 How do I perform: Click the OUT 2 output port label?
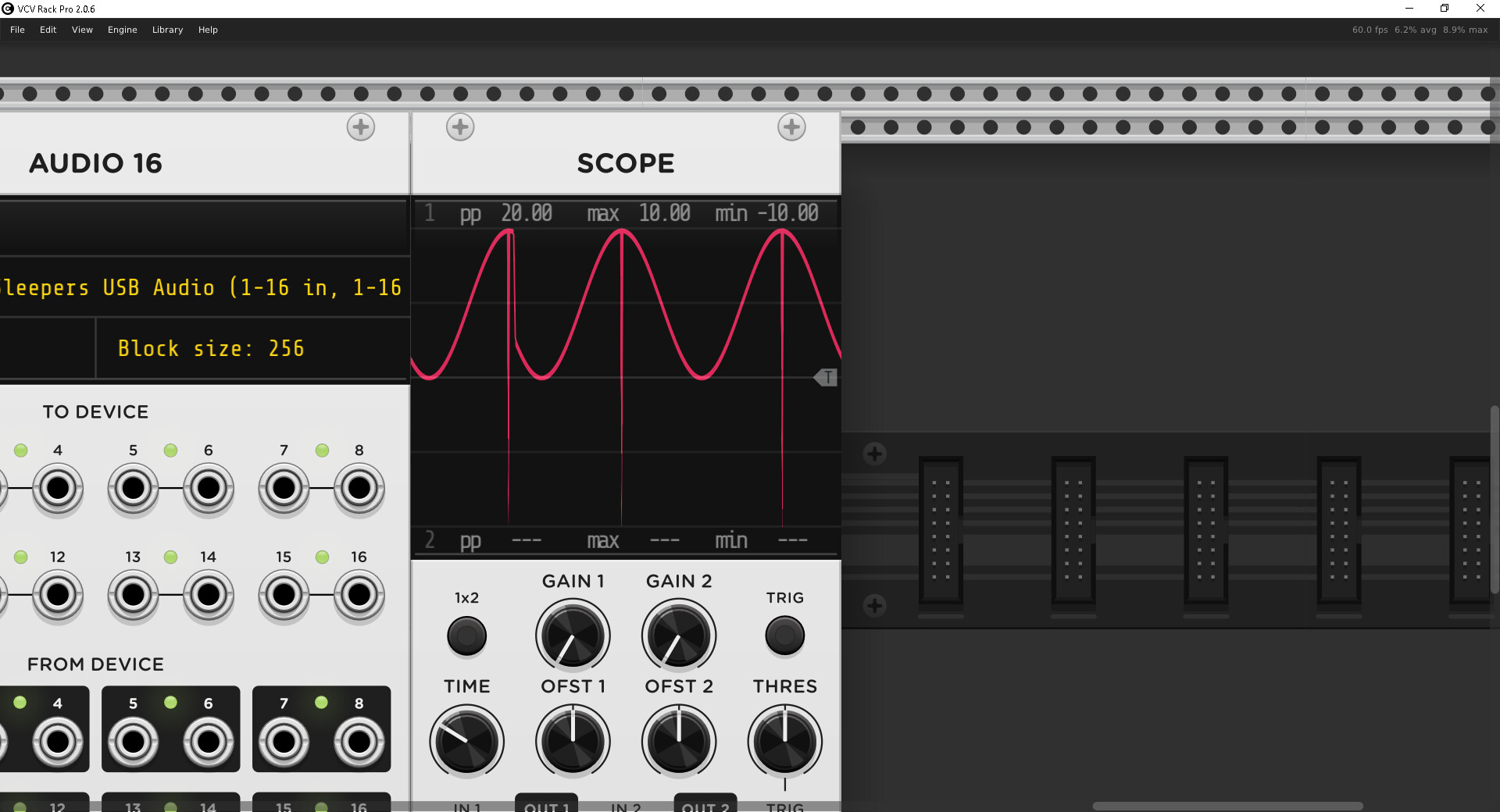(x=705, y=807)
